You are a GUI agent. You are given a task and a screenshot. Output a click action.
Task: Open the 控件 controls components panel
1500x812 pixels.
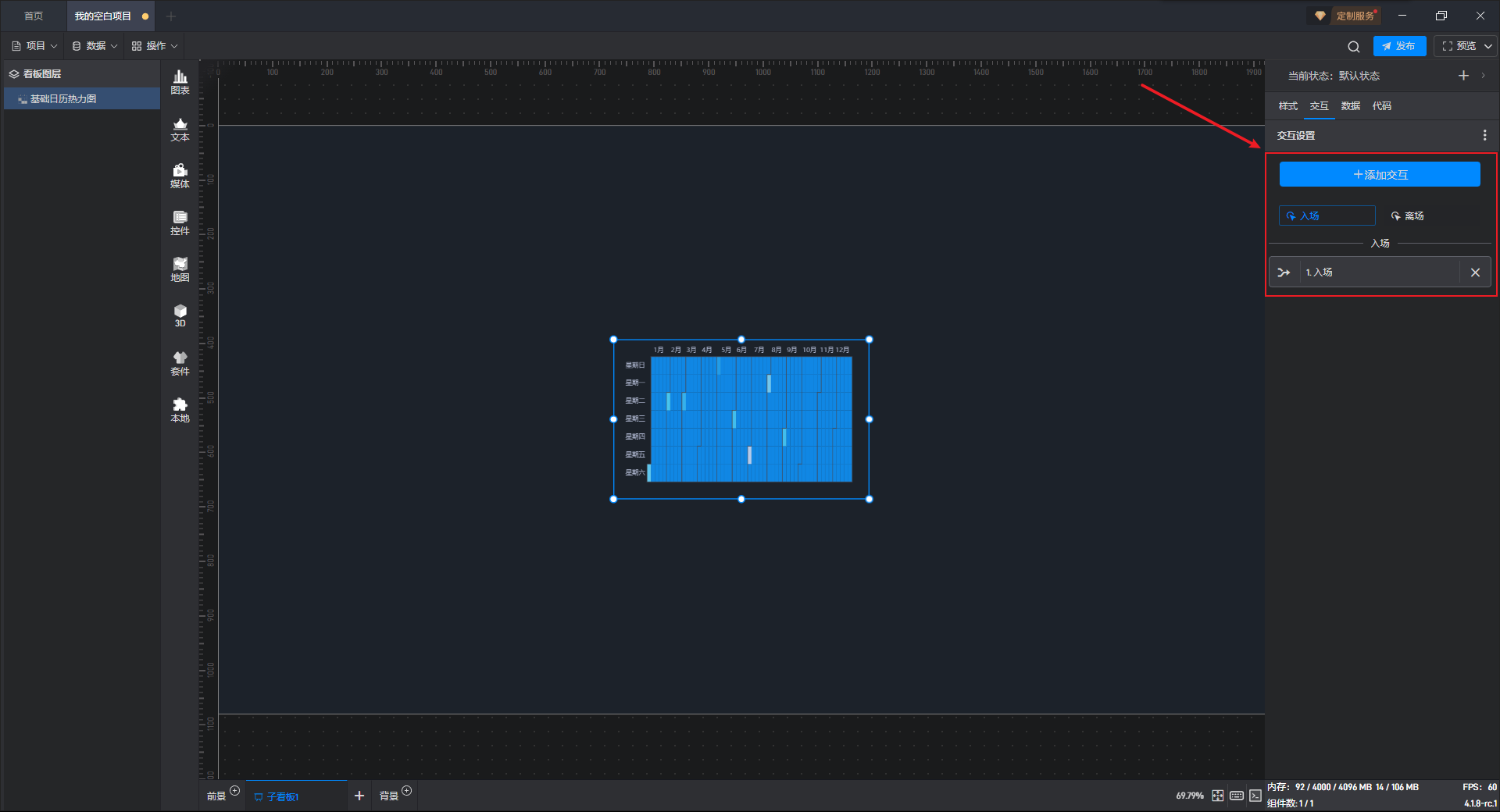pos(180,223)
